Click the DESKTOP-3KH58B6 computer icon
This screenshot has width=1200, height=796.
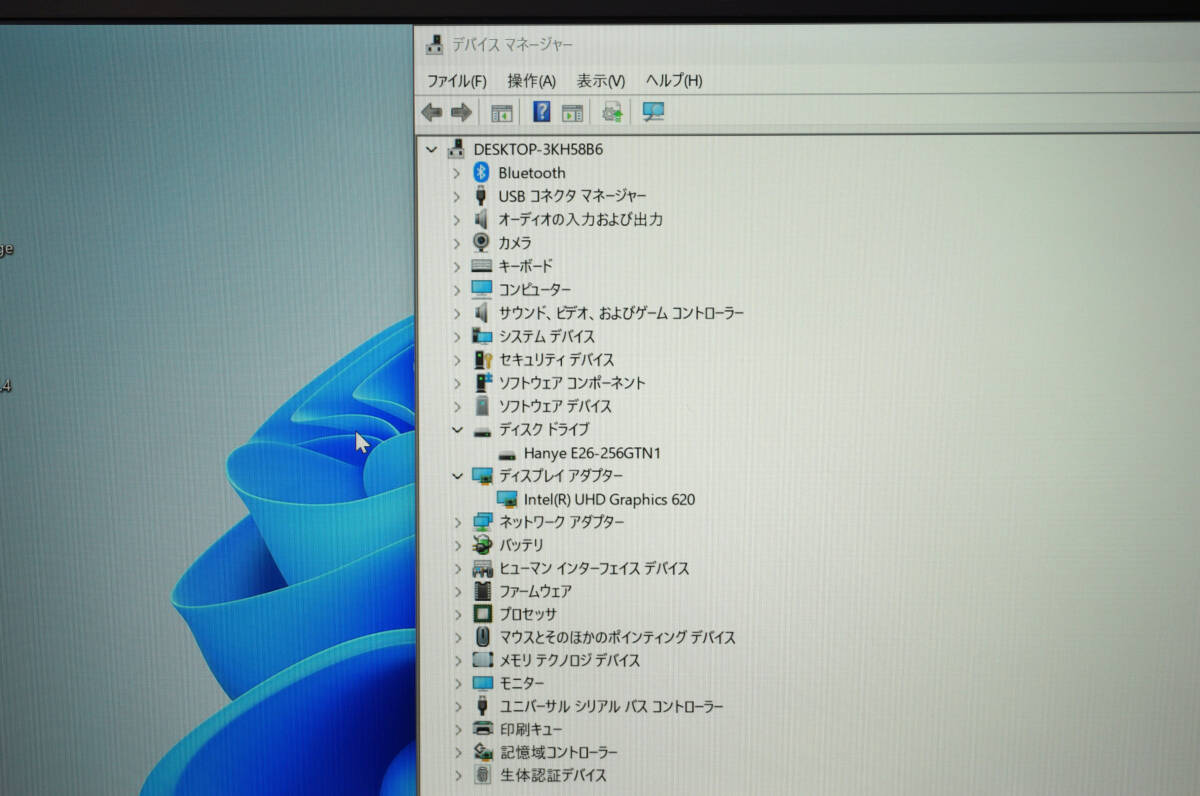pyautogui.click(x=457, y=149)
